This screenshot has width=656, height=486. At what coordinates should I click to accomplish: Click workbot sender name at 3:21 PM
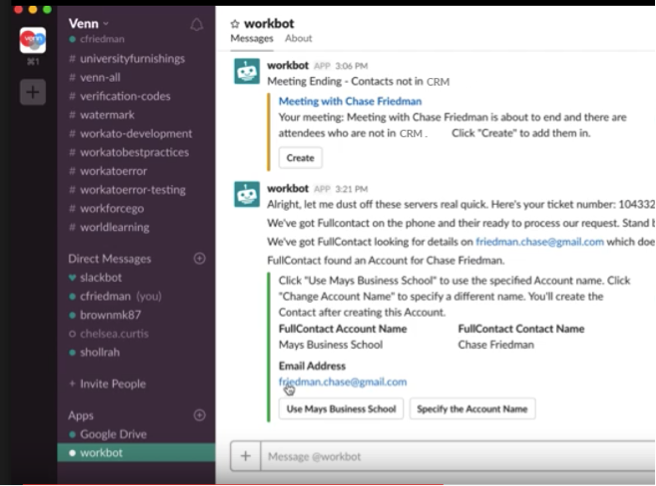[288, 188]
